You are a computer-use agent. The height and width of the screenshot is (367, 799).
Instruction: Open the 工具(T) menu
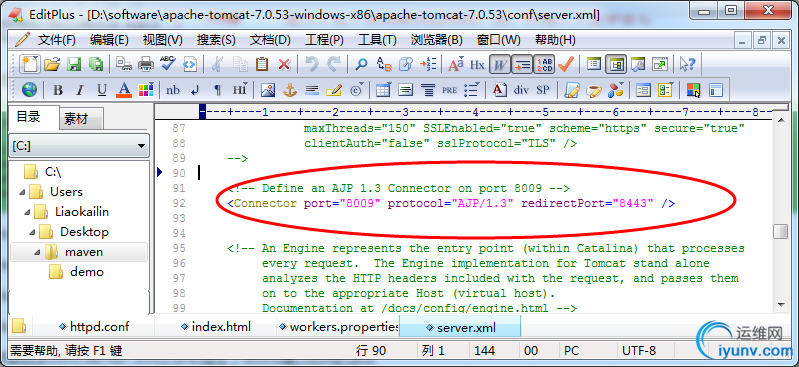click(377, 40)
